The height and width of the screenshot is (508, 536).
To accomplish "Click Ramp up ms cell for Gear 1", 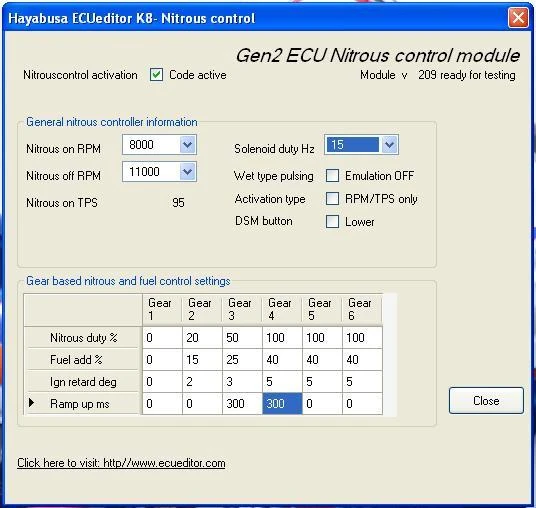I will [x=162, y=404].
